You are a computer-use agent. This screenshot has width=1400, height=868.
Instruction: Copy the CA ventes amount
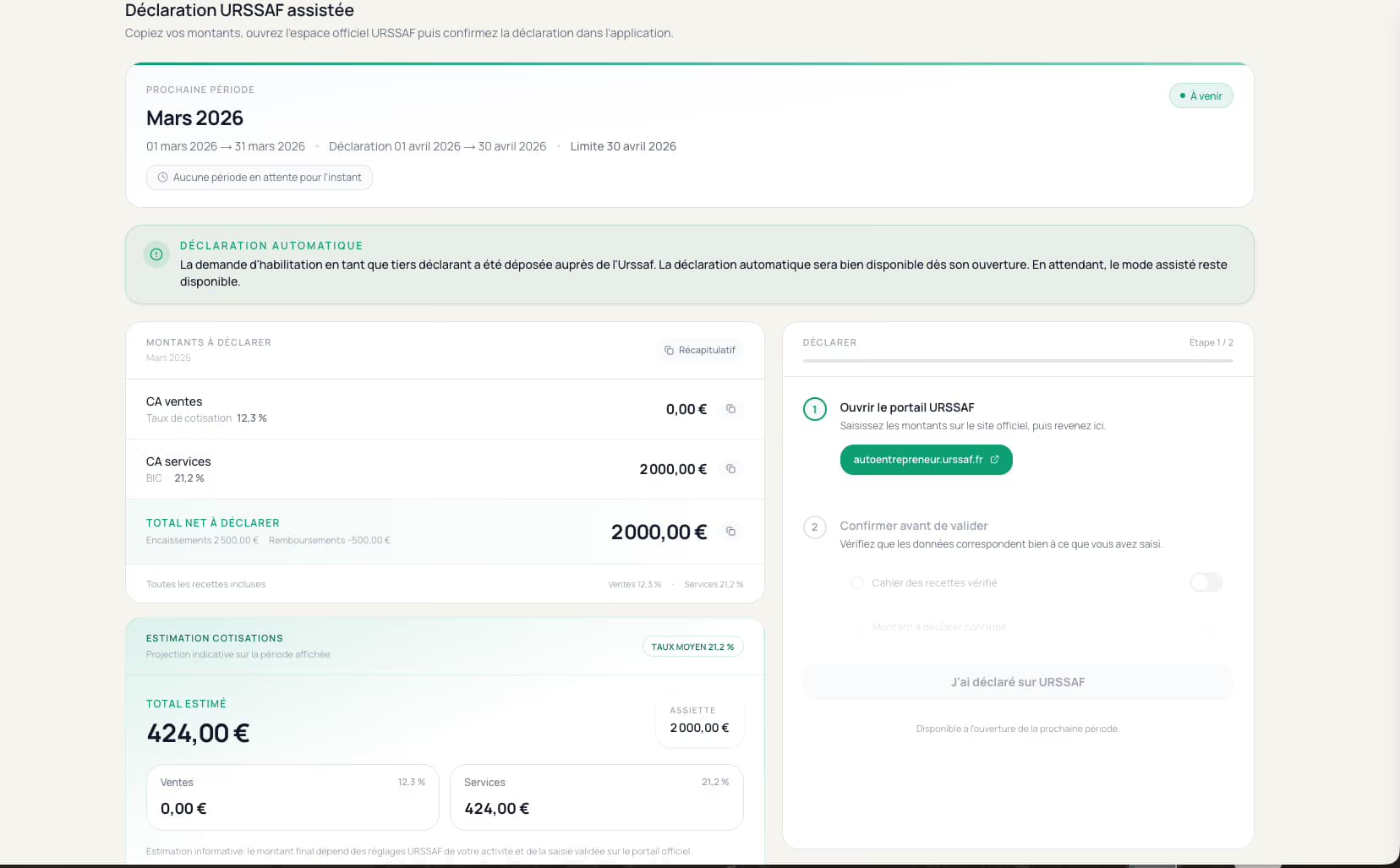point(730,409)
